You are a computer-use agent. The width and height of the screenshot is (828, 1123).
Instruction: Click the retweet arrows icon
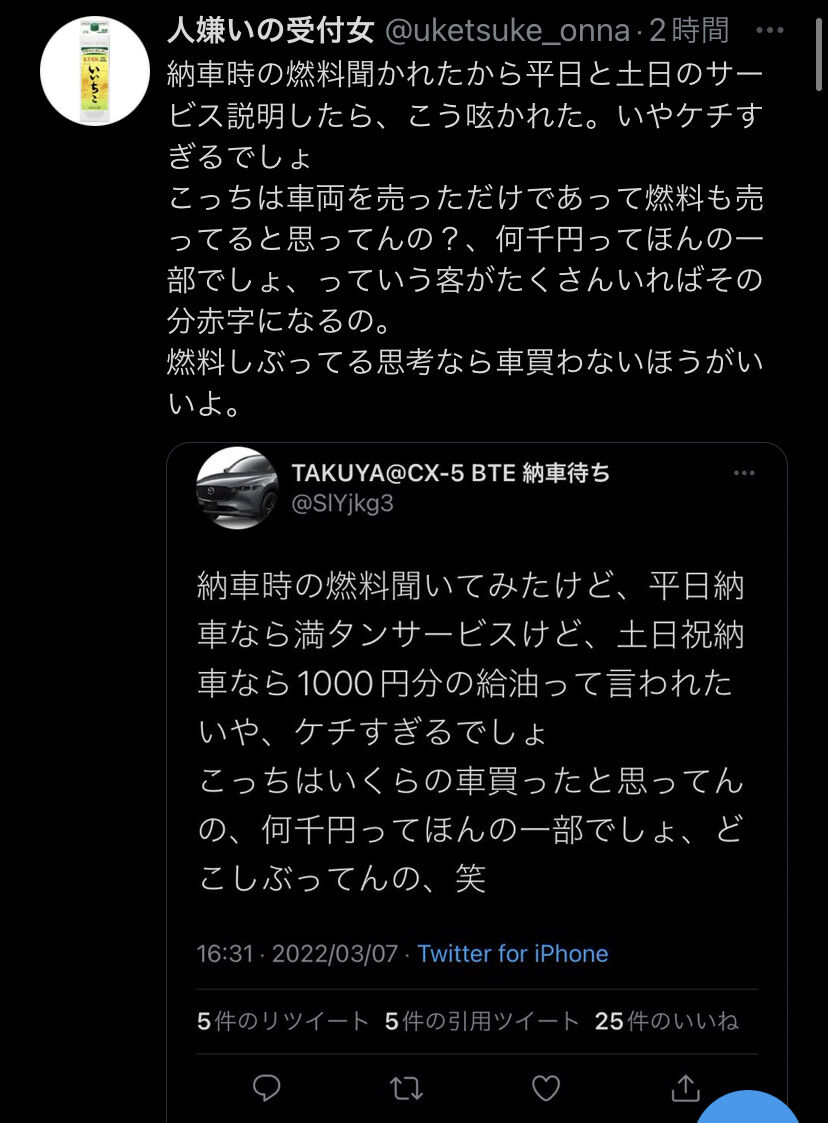point(405,1089)
